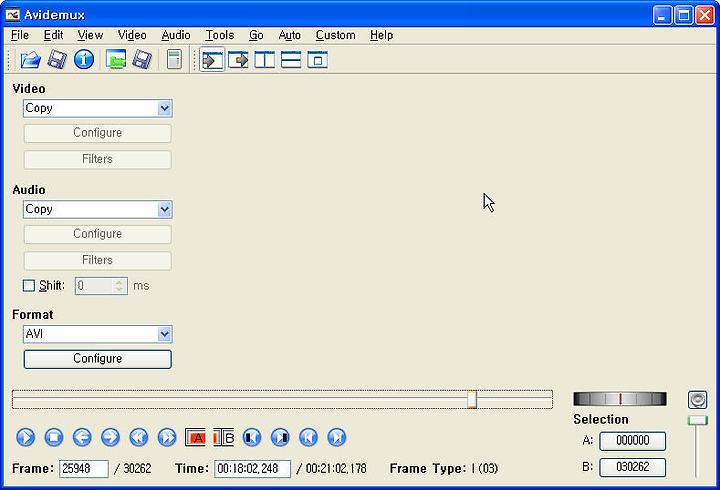Viewport: 720px width, 490px height.
Task: Click the Frame number input field
Action: coord(84,469)
